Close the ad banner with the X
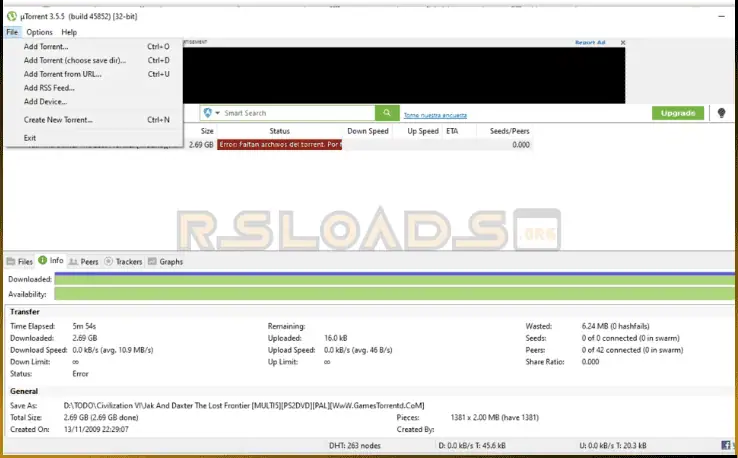Viewport: 738px width, 458px height. tap(622, 43)
